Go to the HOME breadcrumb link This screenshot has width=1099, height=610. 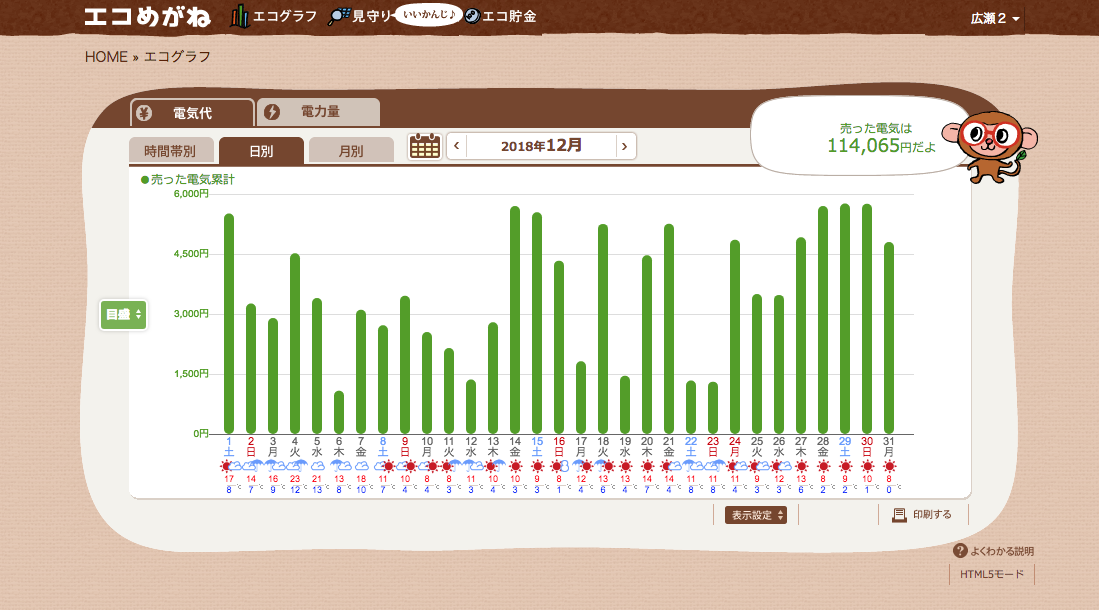point(106,57)
